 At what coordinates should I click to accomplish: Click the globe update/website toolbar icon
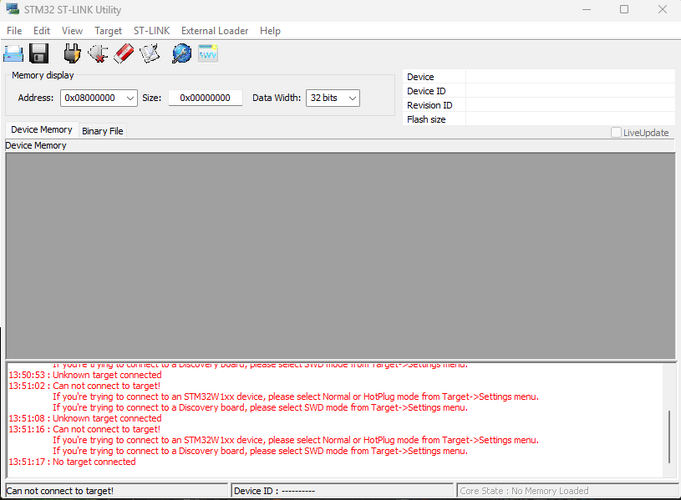pos(182,53)
